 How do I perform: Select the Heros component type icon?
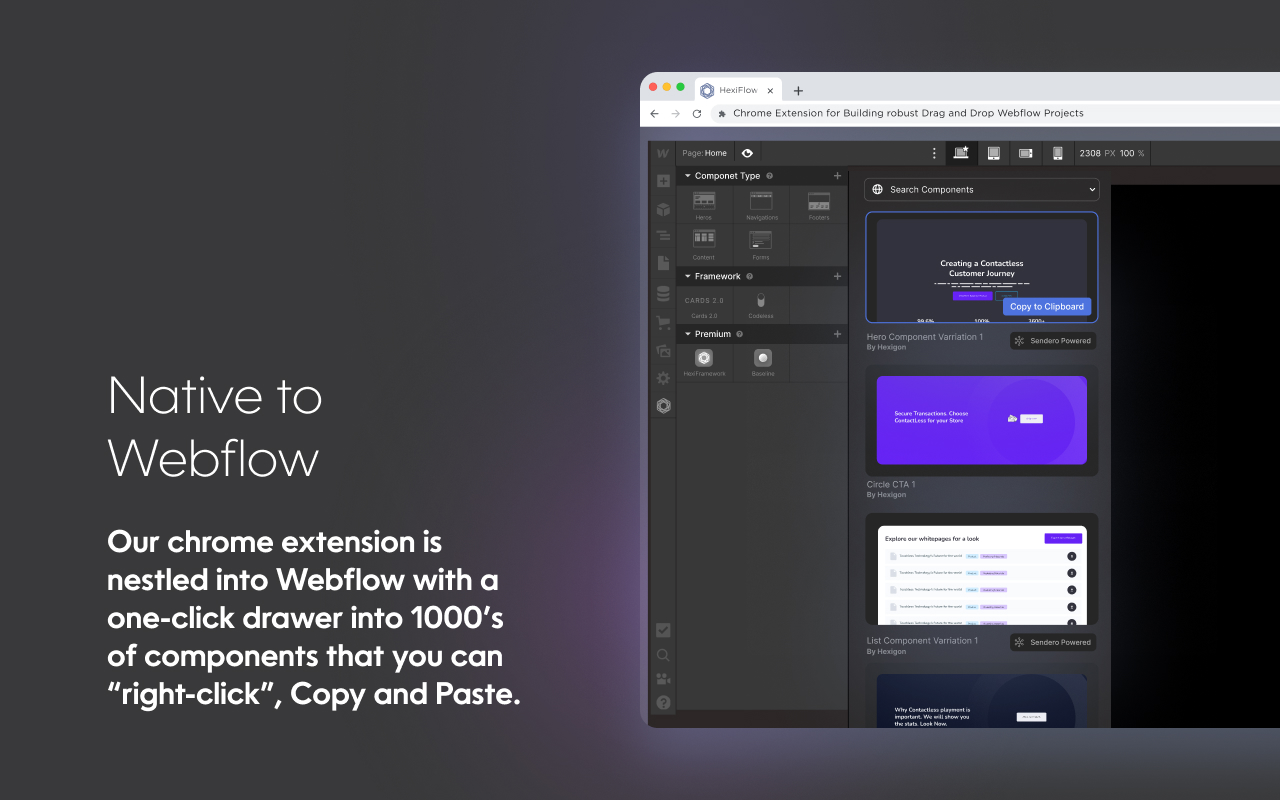(704, 202)
